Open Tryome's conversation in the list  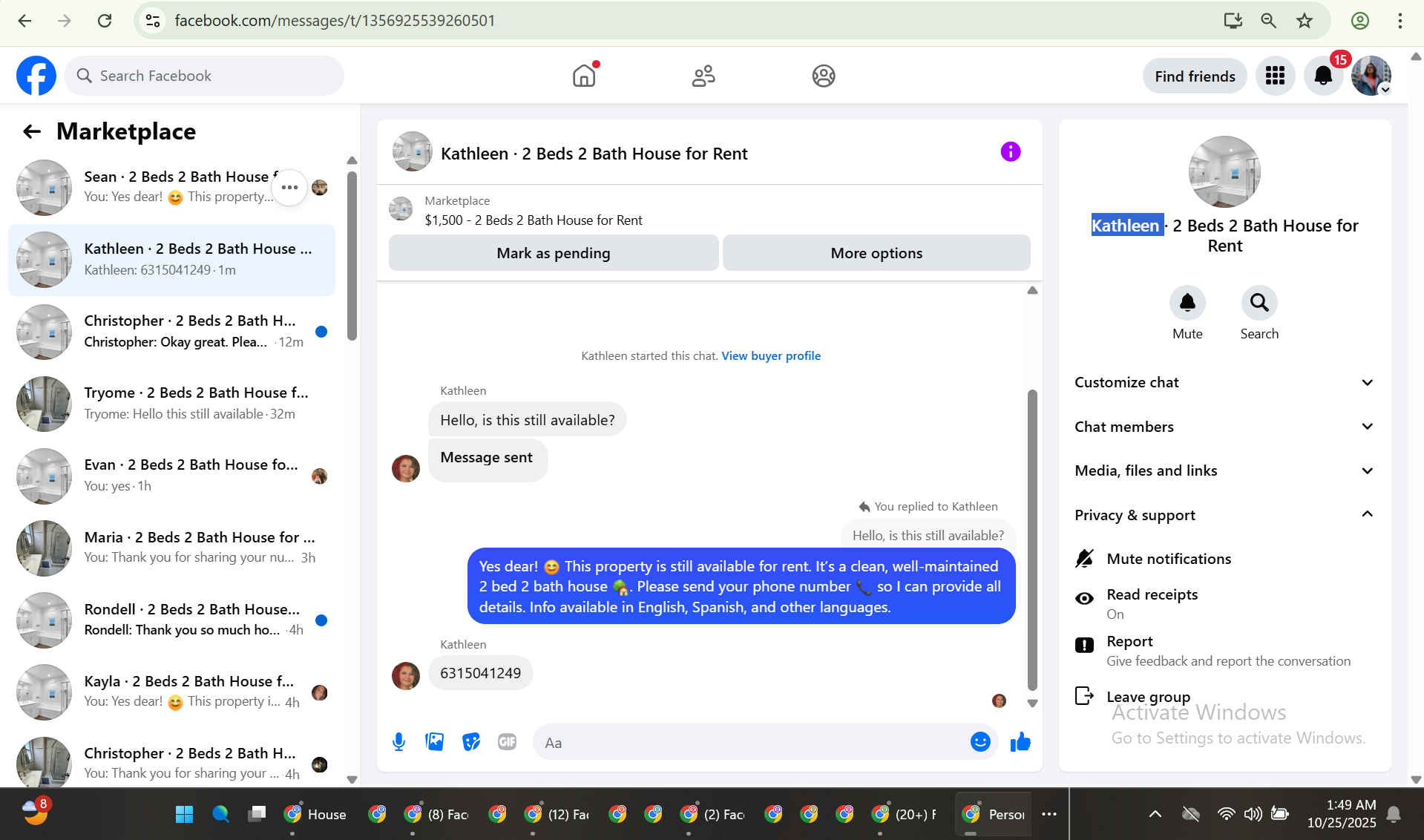click(171, 403)
